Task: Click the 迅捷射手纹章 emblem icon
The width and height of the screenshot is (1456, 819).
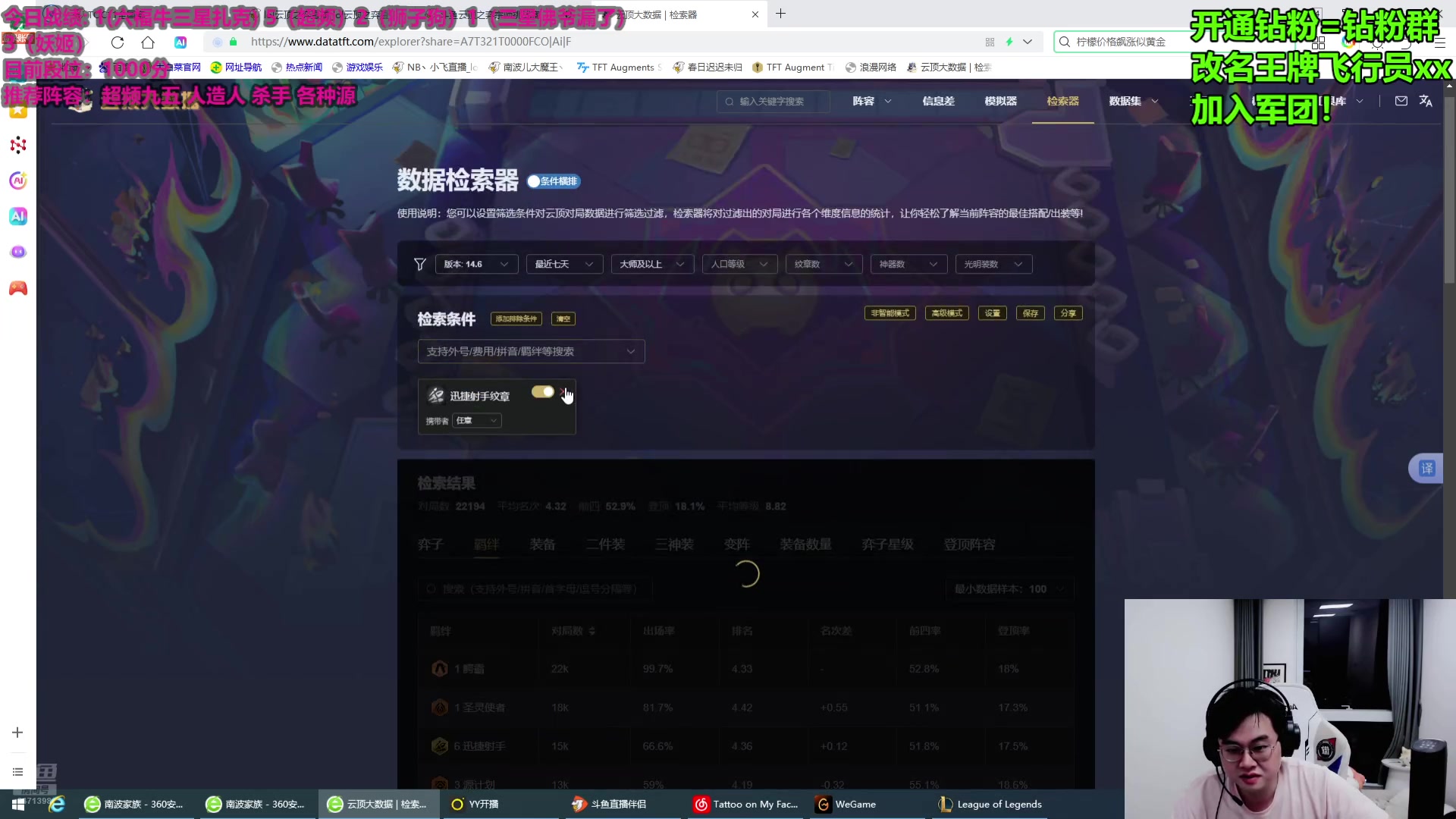Action: (x=436, y=395)
